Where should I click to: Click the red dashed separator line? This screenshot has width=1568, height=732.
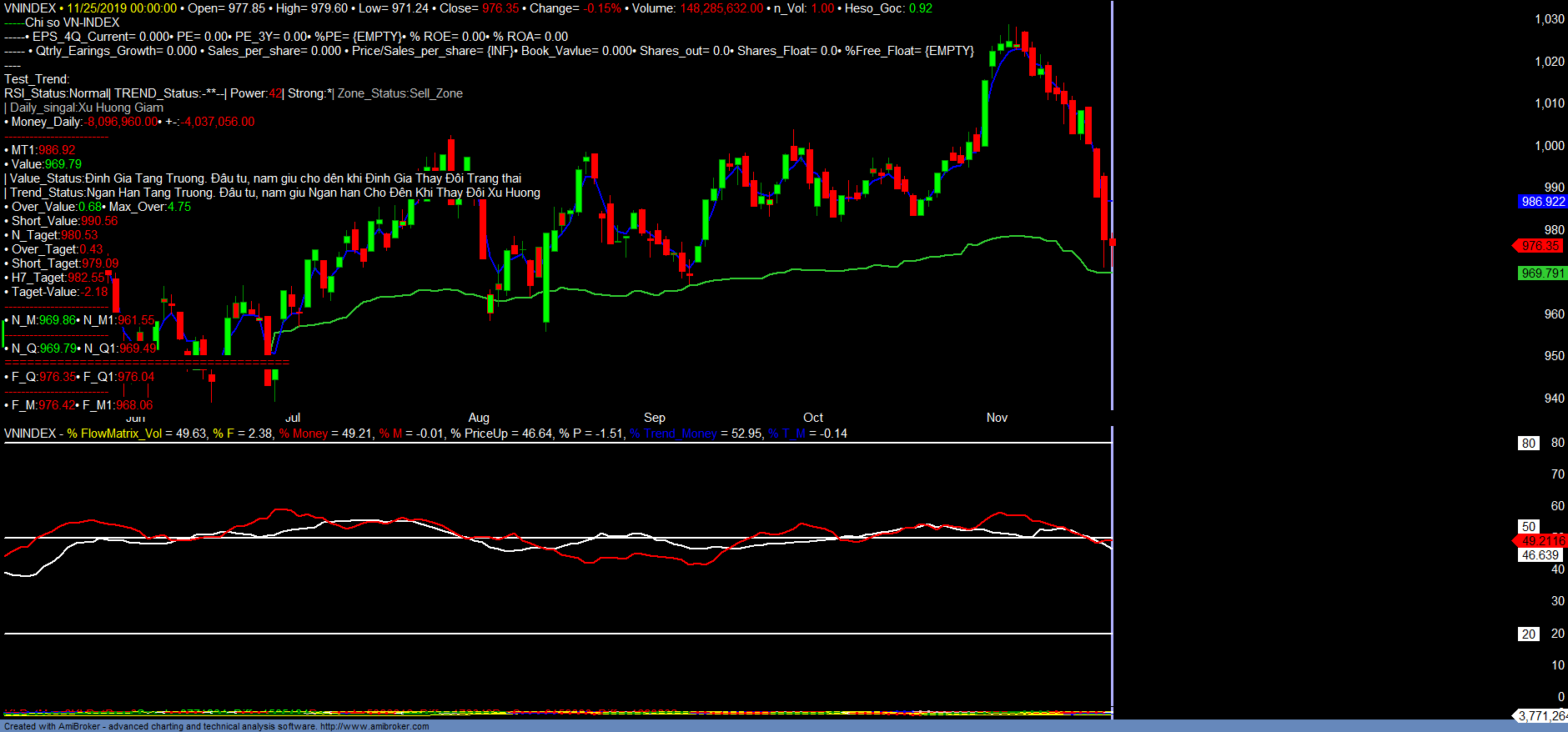tap(147, 363)
